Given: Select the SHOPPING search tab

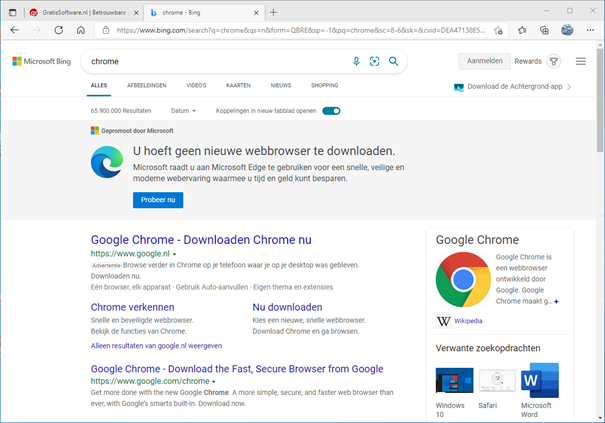Looking at the screenshot, I should tap(324, 85).
